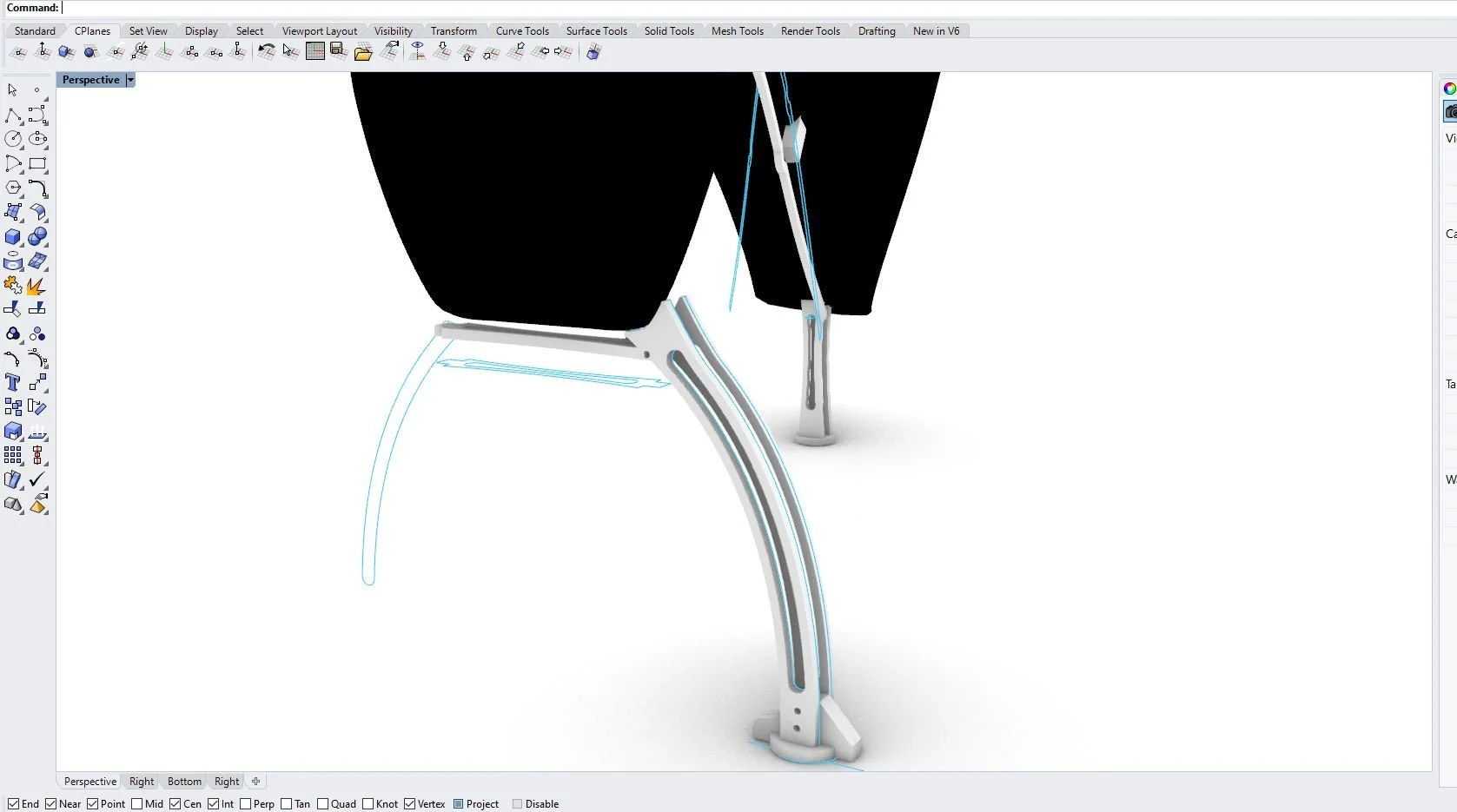Enable the Tan object snap
Image resolution: width=1457 pixels, height=812 pixels.
[x=295, y=804]
